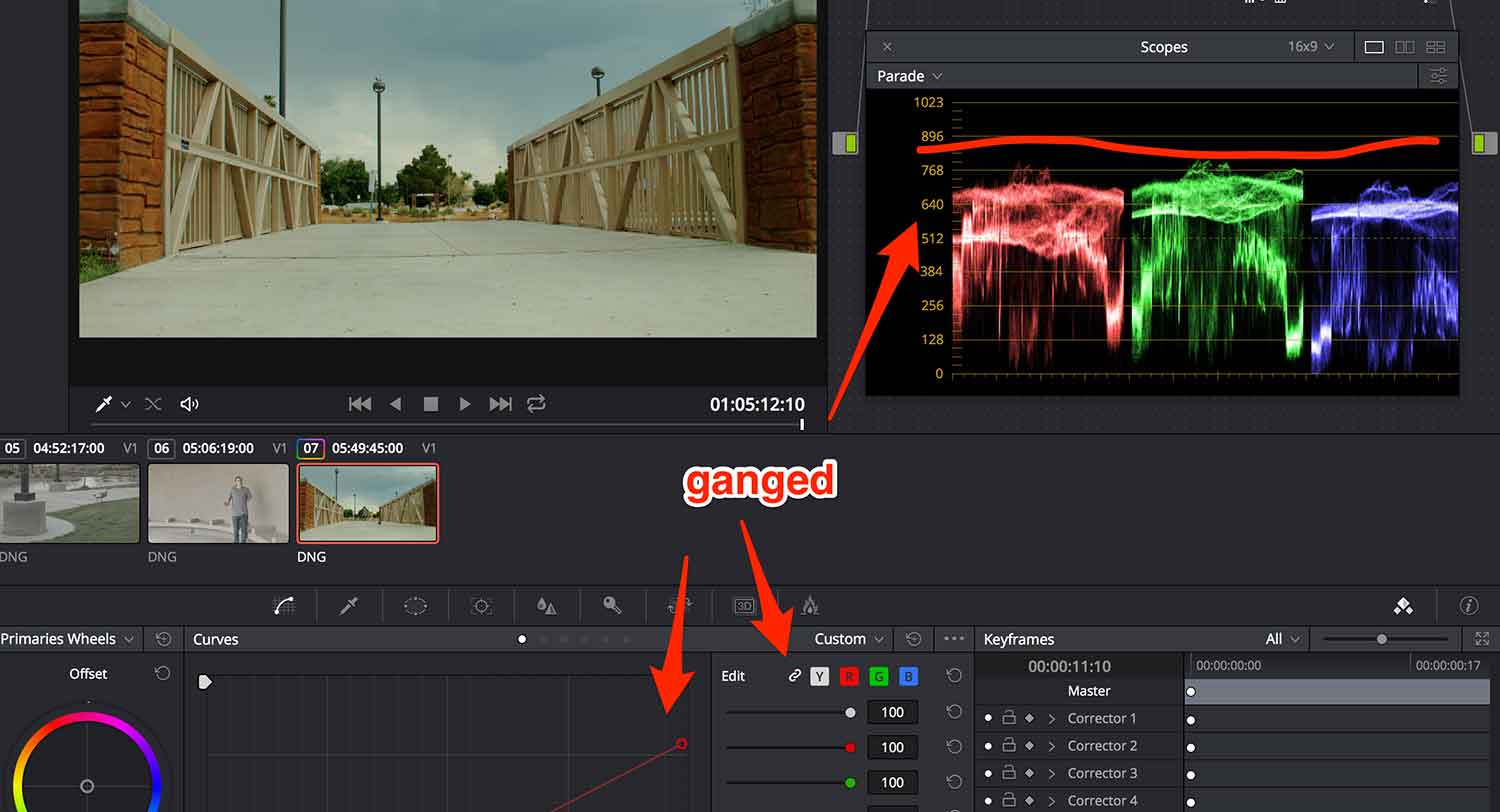The width and height of the screenshot is (1500, 812).
Task: Toggle lock on Corrector 4 track
Action: [1009, 800]
